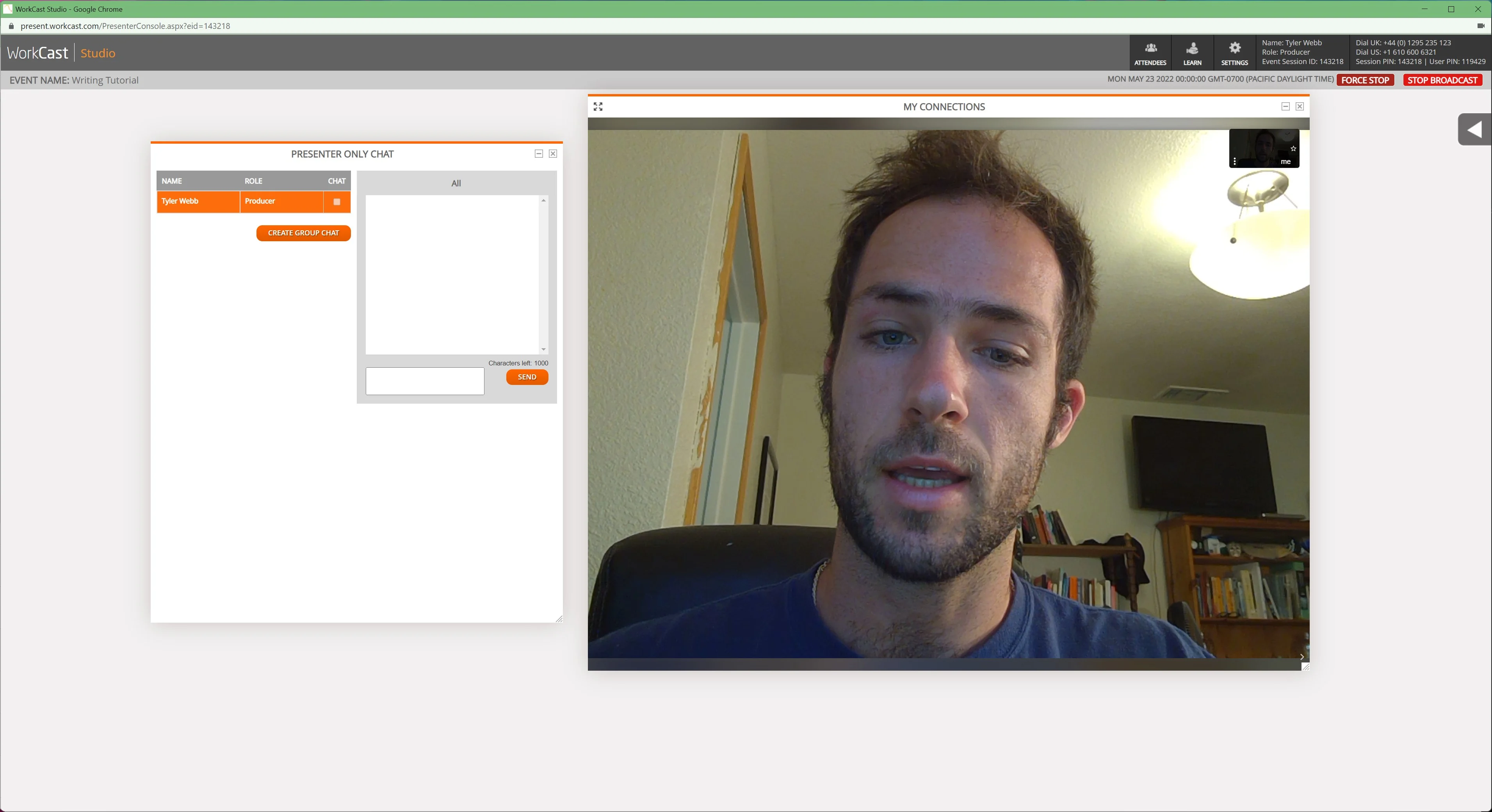This screenshot has width=1492, height=812.
Task: Click the close icon on PRESENTER ONLY CHAT
Action: coord(553,154)
